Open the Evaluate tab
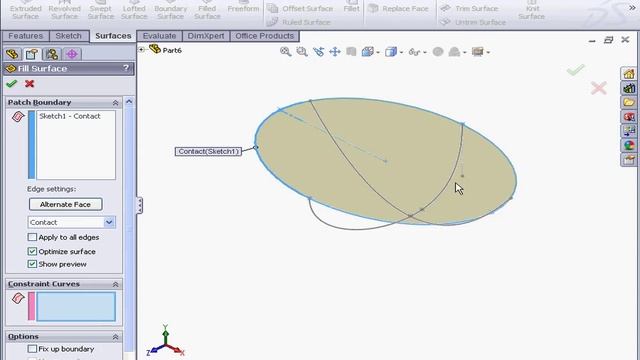Screen dimensions: 640x360 [x=159, y=36]
